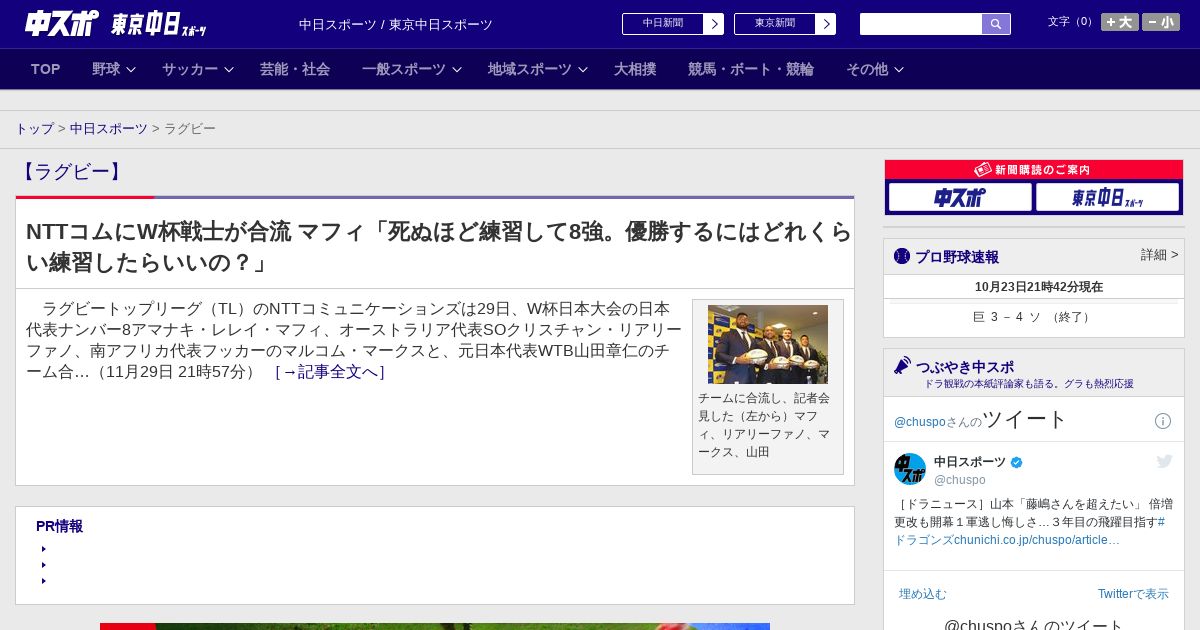Click the 中日スポーツ Twitter avatar
The height and width of the screenshot is (630, 1200).
pyautogui.click(x=910, y=469)
